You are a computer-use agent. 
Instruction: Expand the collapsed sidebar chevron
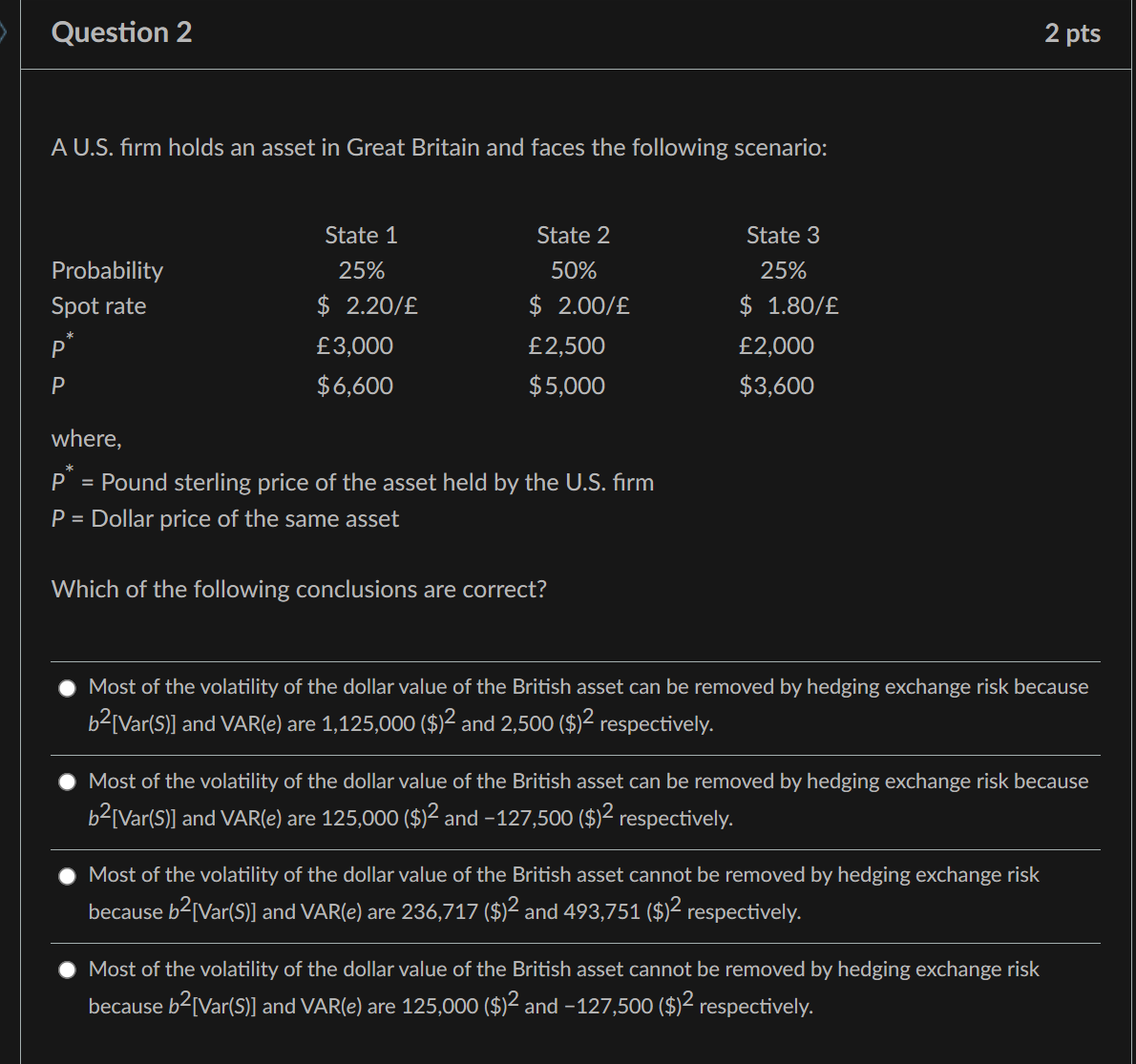point(4,31)
